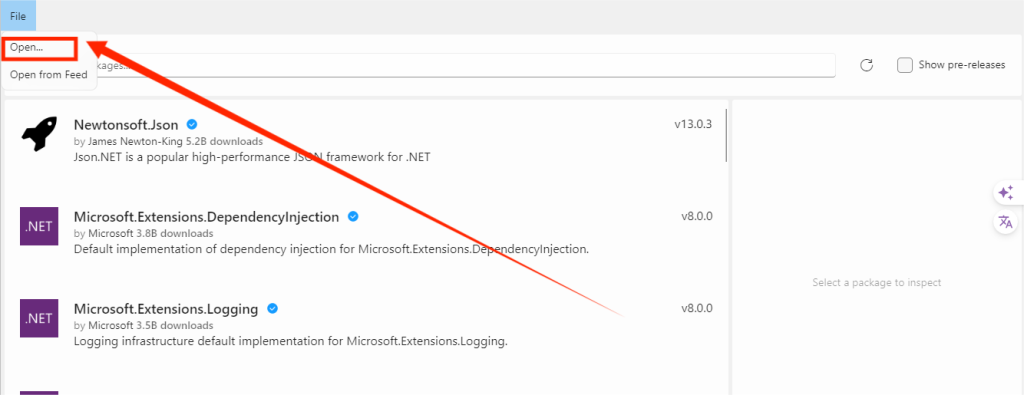This screenshot has height=395, width=1024.
Task: Click the package list vertical scrollbar
Action: point(726,133)
